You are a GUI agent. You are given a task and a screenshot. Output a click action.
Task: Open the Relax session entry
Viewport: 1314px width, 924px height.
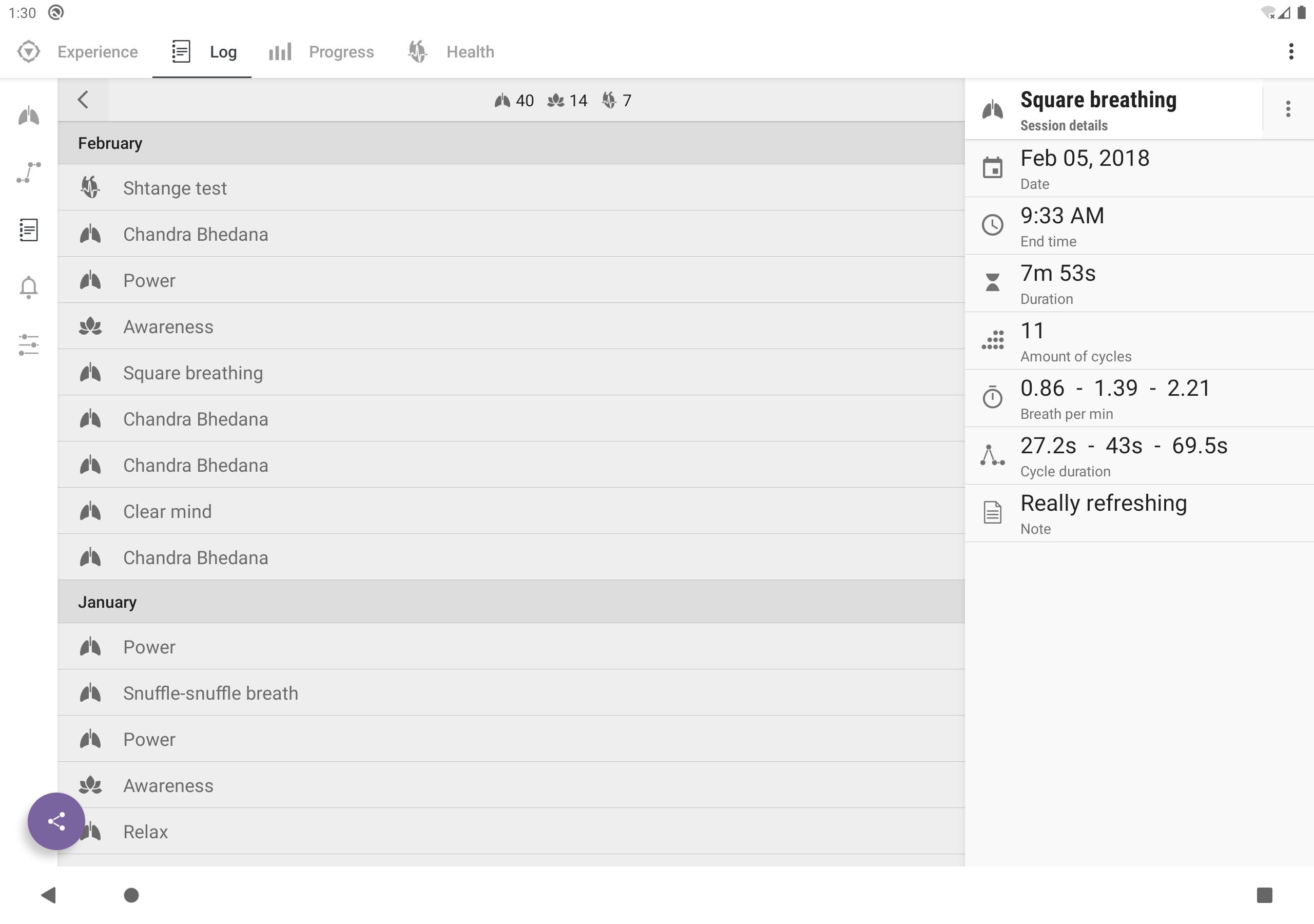(x=511, y=831)
